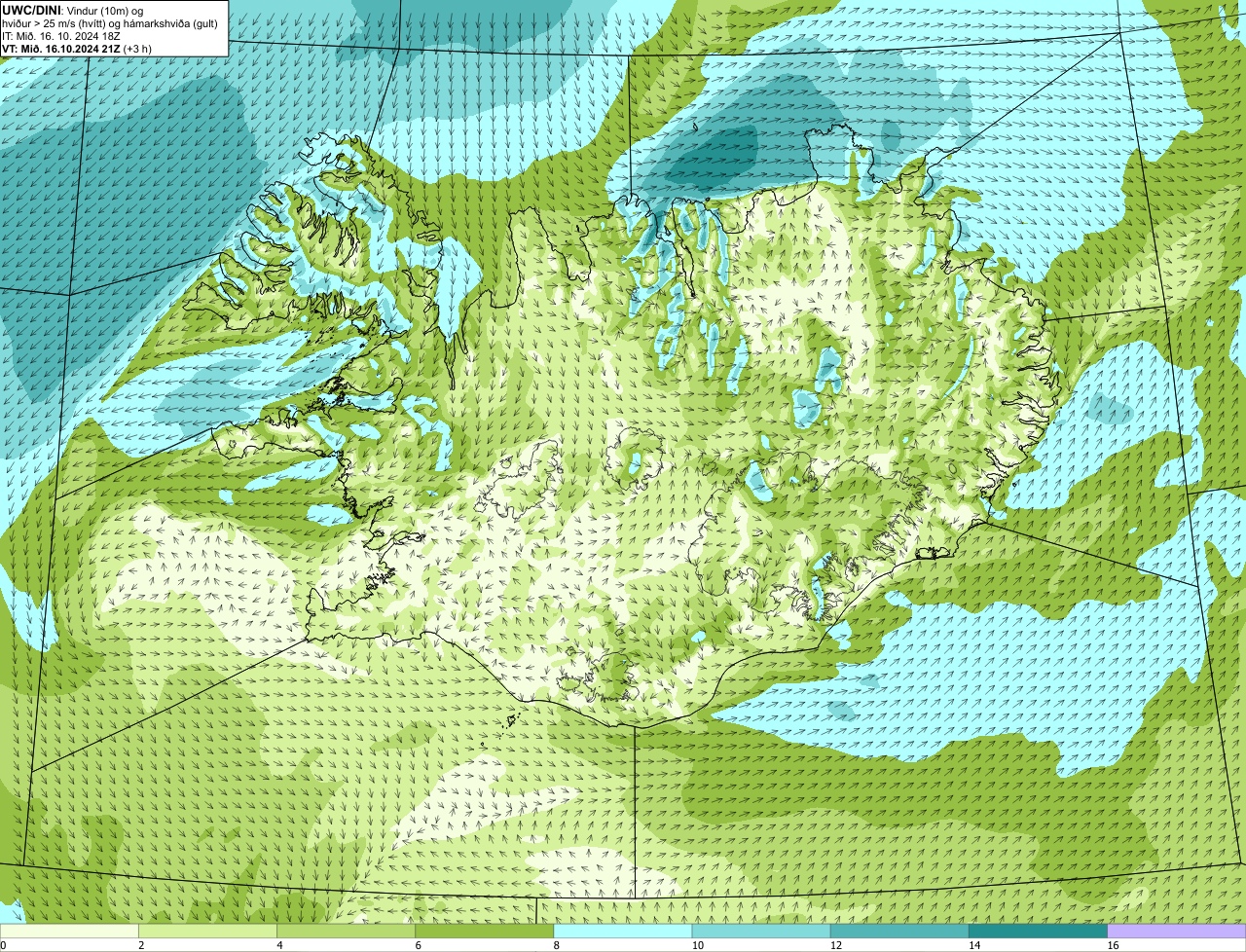Click the 6–8 m/s olive green legend swatch

point(485,932)
